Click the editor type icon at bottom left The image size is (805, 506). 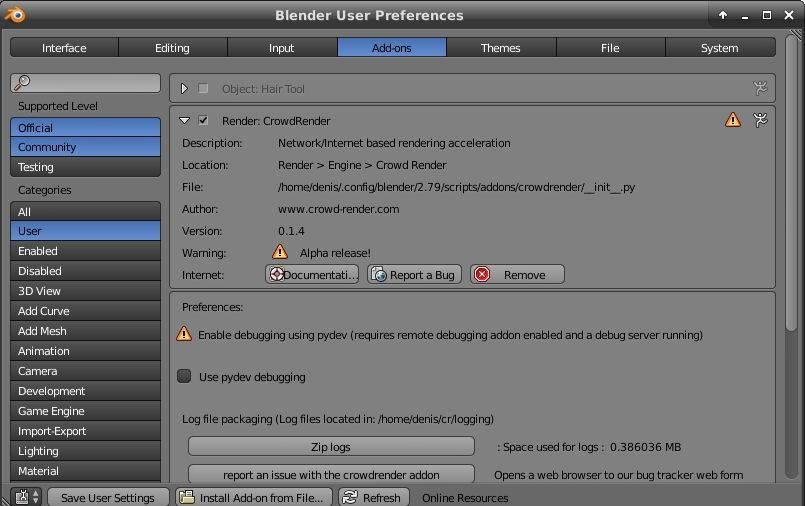click(x=22, y=497)
